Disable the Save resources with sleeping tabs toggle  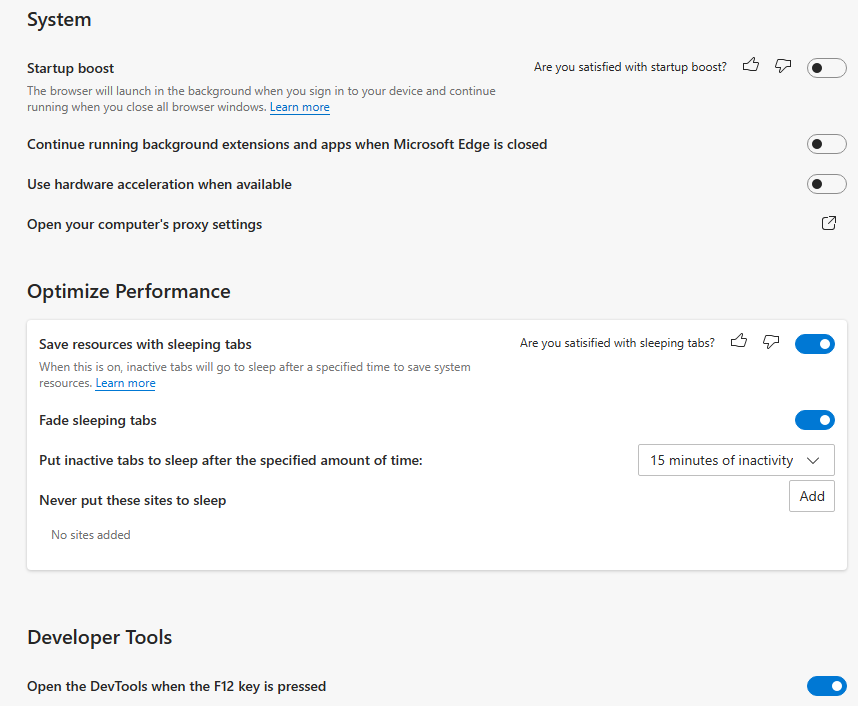tap(815, 343)
